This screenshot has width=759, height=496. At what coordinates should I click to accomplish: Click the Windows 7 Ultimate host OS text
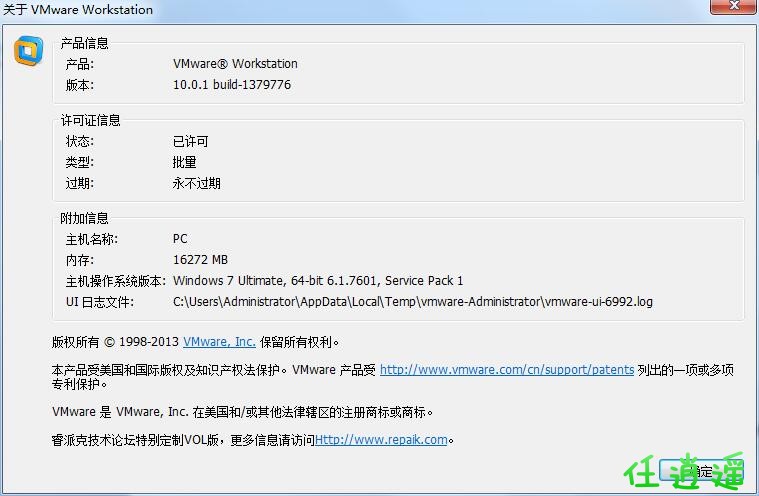point(318,281)
